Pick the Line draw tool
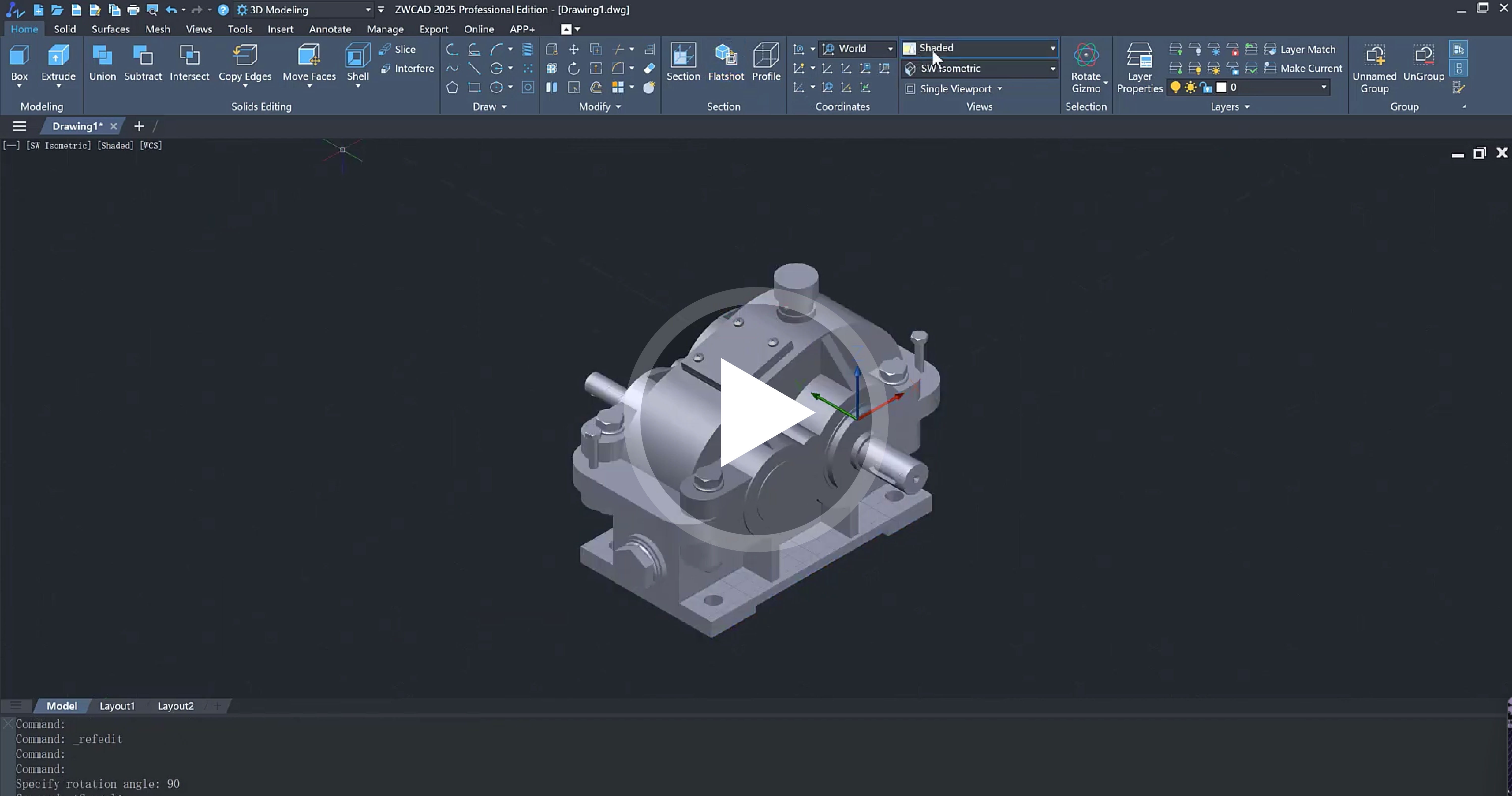The image size is (1512, 796). point(474,68)
